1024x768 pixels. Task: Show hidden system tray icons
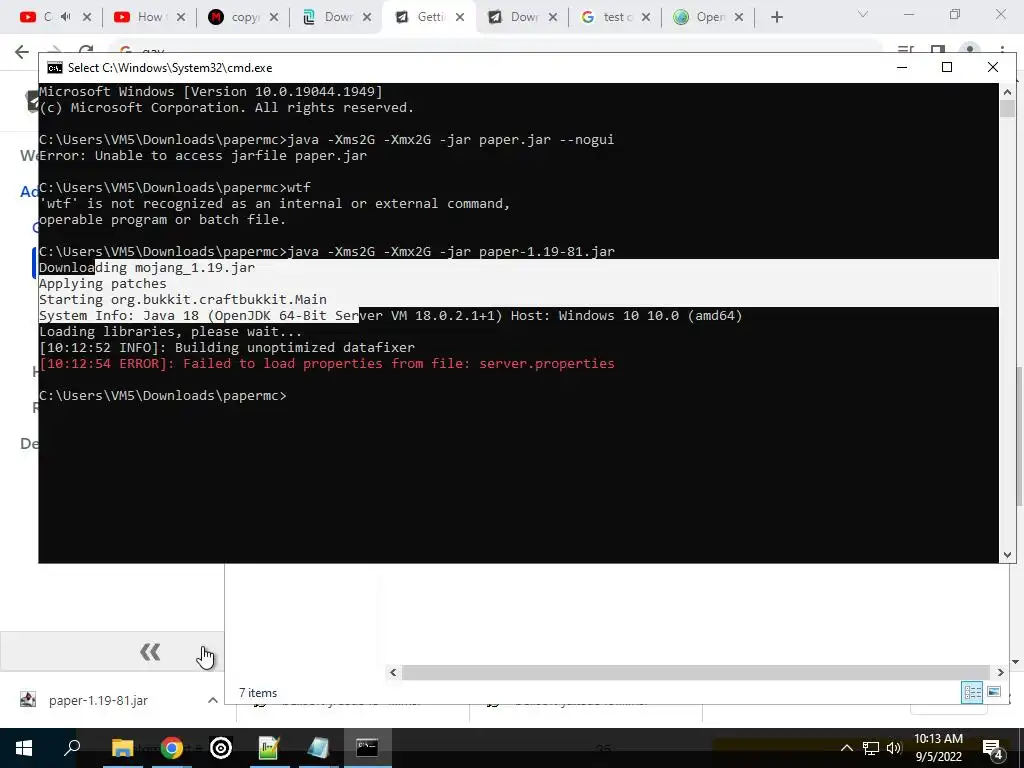[846, 748]
